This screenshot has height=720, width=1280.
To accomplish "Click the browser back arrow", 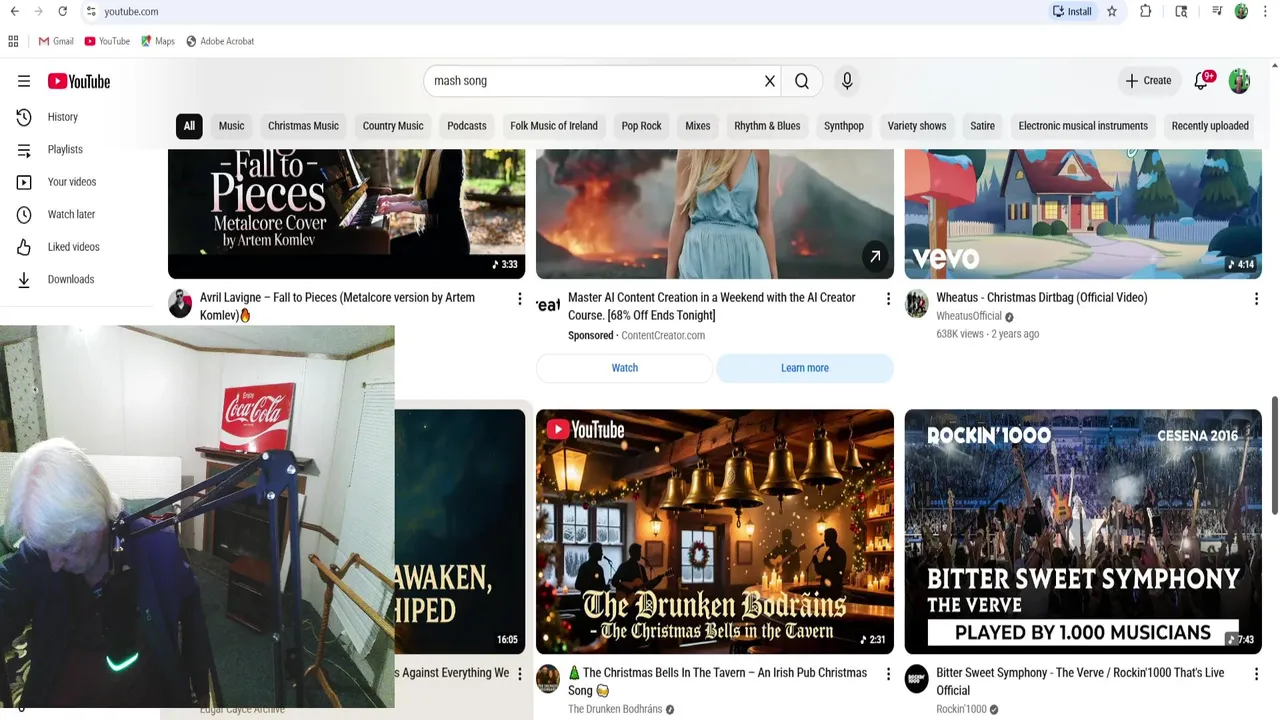I will click(14, 11).
